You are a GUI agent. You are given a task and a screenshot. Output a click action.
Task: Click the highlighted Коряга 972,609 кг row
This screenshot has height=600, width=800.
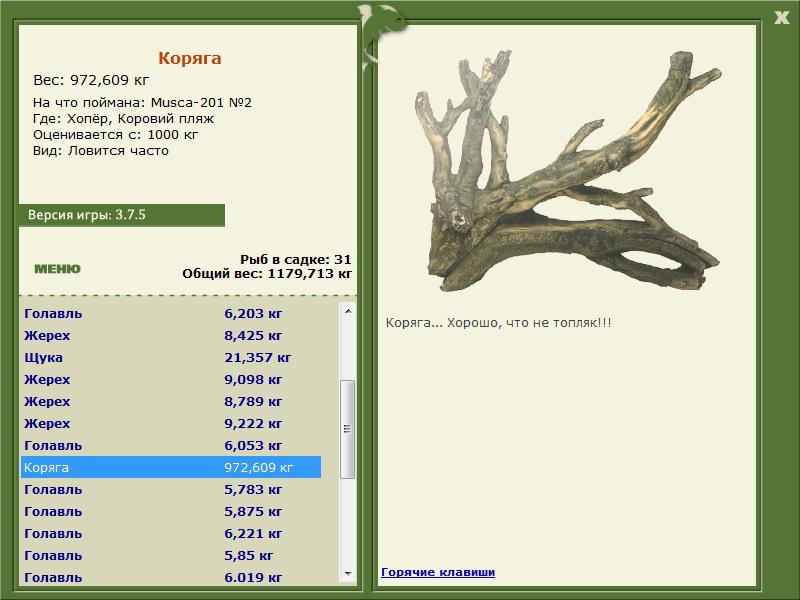(170, 467)
